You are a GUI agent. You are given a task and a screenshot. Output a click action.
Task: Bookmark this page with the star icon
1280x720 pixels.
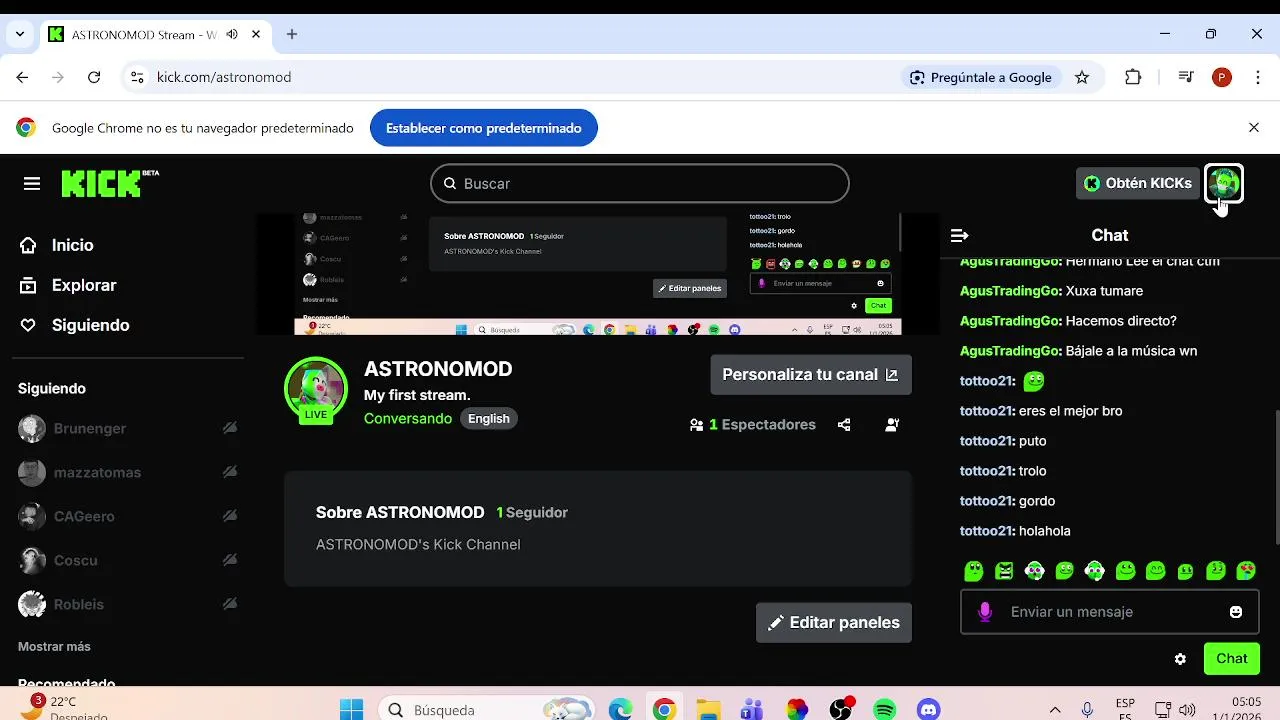pos(1082,77)
